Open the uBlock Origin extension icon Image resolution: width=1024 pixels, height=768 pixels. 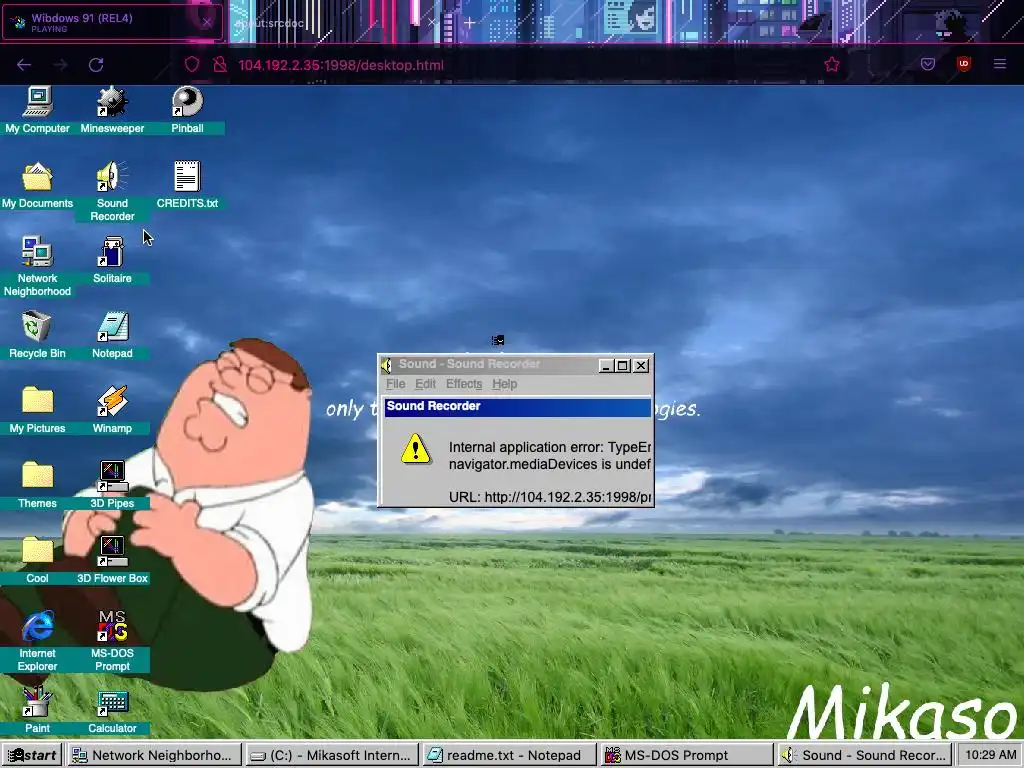[x=963, y=64]
